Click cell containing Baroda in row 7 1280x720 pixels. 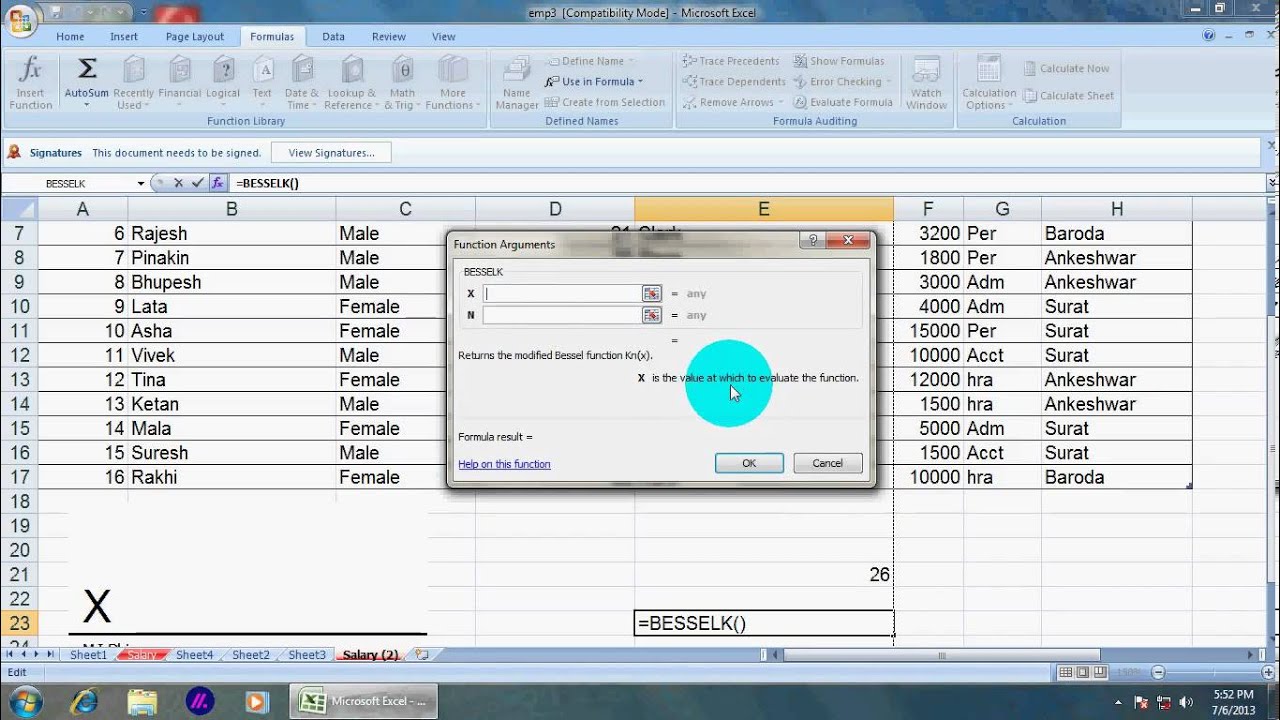click(x=1116, y=233)
